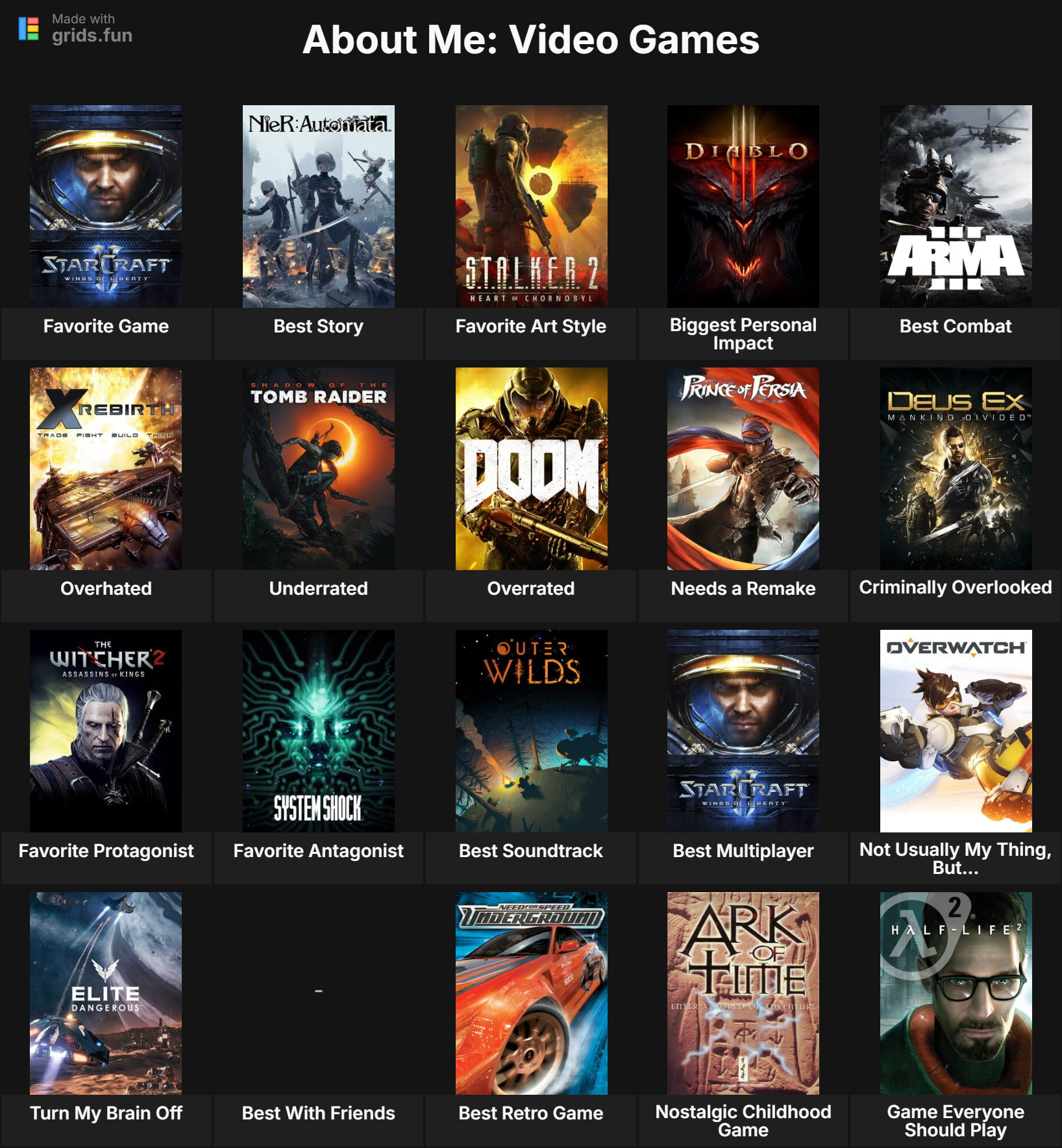Viewport: 1062px width, 1148px height.
Task: Click the 'Favorite Game' category label
Action: point(106,326)
